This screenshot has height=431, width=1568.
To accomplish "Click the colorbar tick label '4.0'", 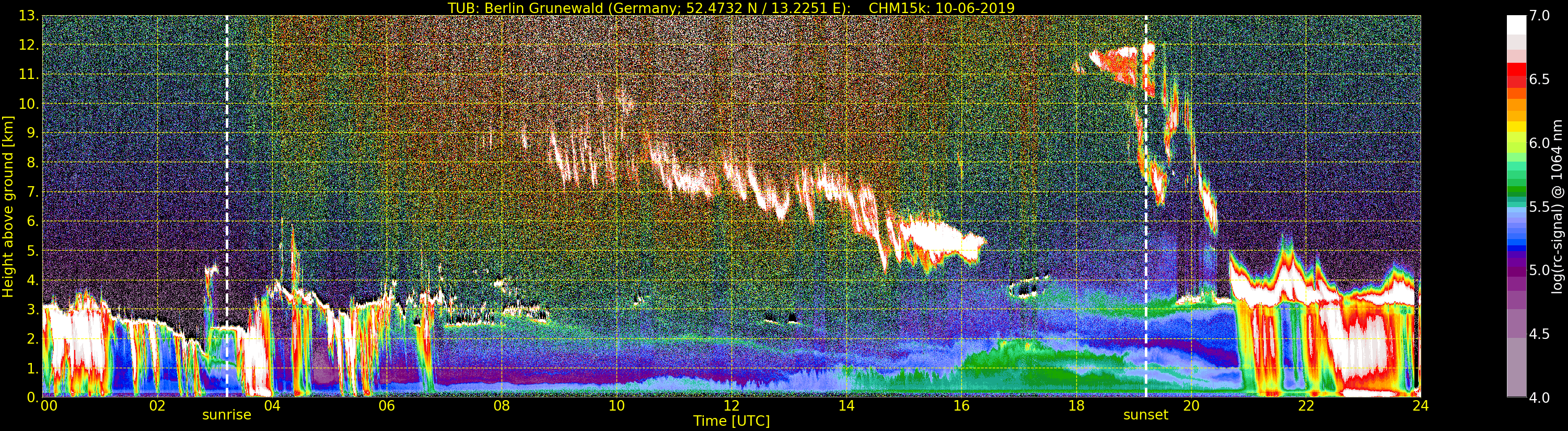I will pyautogui.click(x=1539, y=398).
